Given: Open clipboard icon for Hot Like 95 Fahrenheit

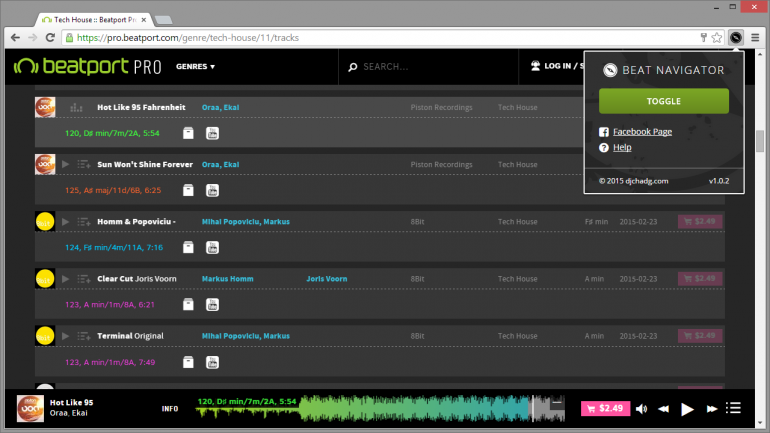Looking at the screenshot, I should [x=188, y=133].
